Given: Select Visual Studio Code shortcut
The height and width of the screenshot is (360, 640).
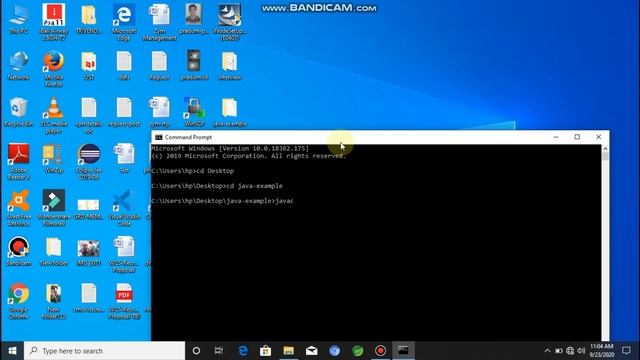Looking at the screenshot, I should pos(124,208).
